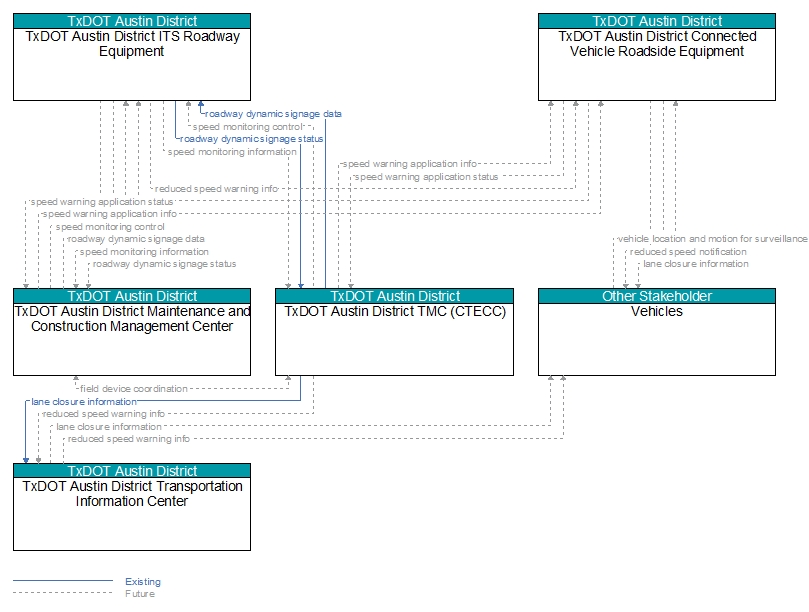Click the 'Future' legend label
This screenshot has height=612, width=809.
pyautogui.click(x=140, y=593)
